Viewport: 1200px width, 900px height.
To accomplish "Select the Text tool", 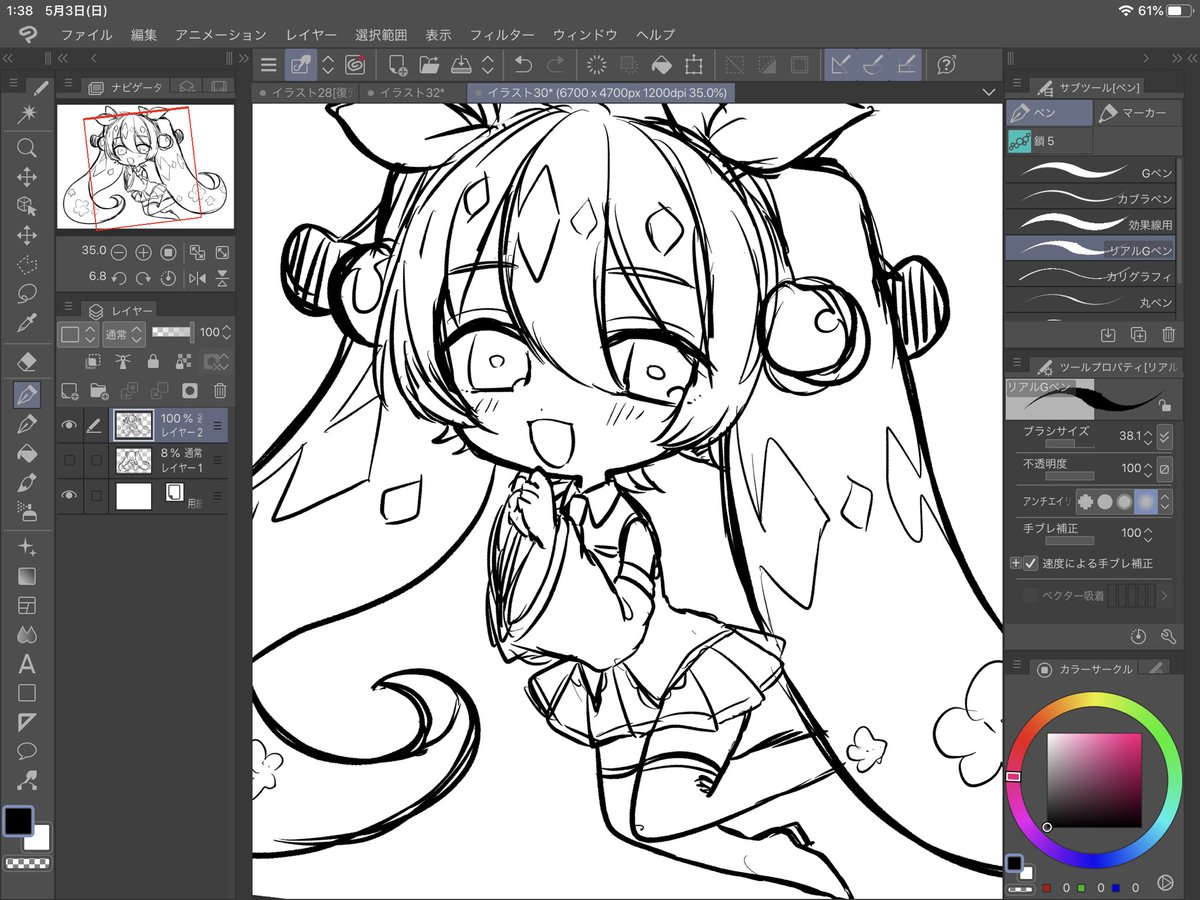I will (x=27, y=663).
